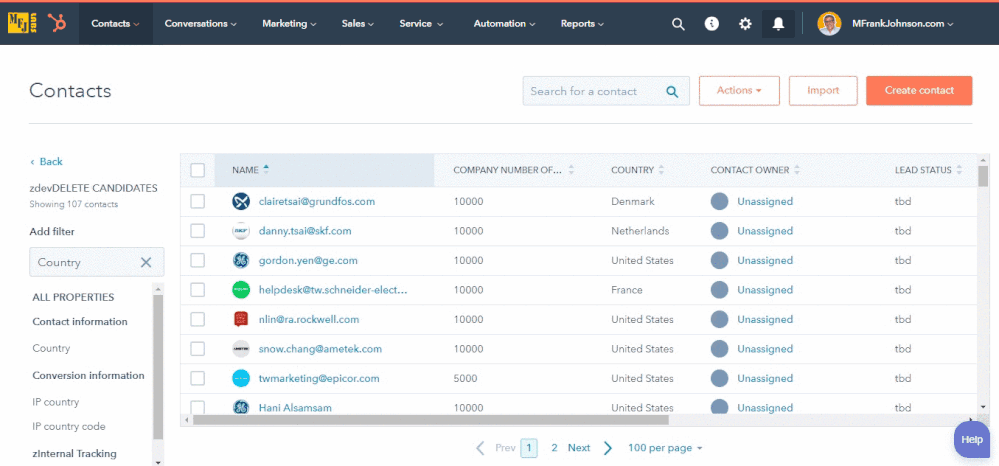The image size is (999, 466).
Task: Select the gordon.yen@ge.com row checkbox
Action: click(198, 260)
